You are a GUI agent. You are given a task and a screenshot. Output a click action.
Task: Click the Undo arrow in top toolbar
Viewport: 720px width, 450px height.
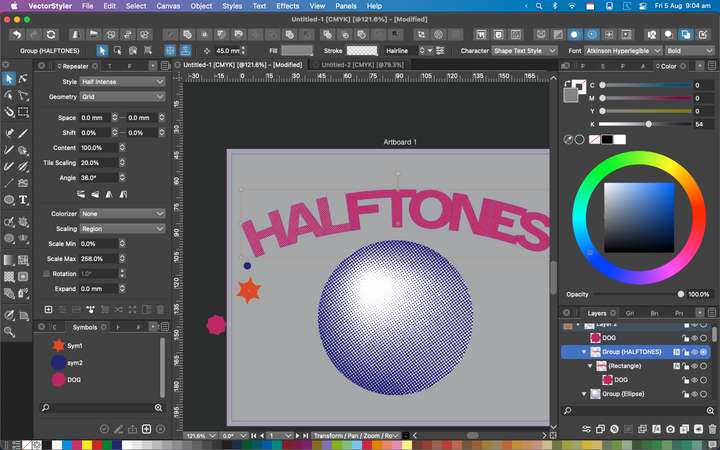tap(17, 34)
